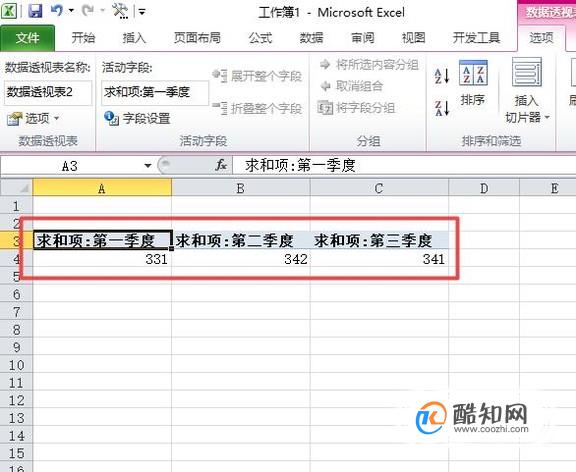Click the Undo arrow icon
Viewport: 576px width, 472px height.
pos(57,10)
